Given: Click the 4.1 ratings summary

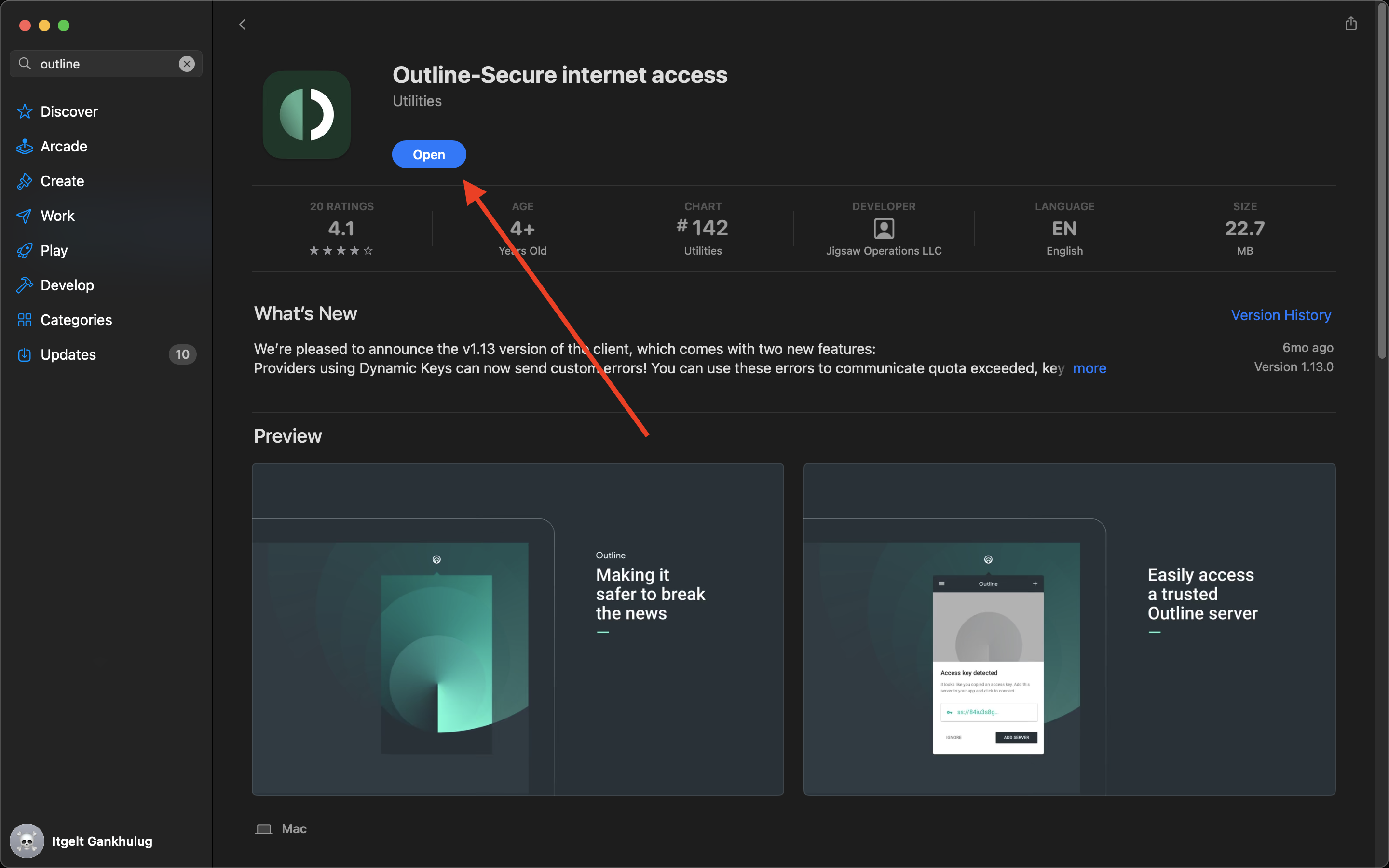Looking at the screenshot, I should coord(341,229).
